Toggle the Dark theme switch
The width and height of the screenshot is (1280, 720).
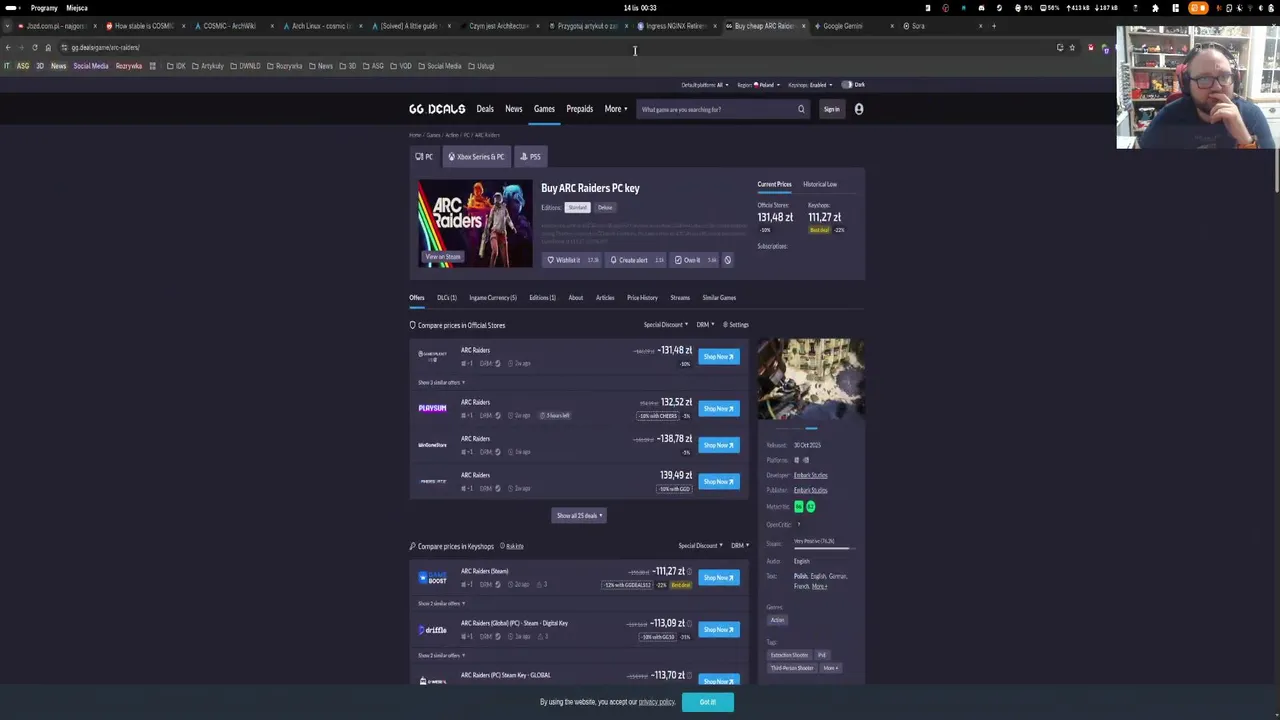(x=847, y=85)
